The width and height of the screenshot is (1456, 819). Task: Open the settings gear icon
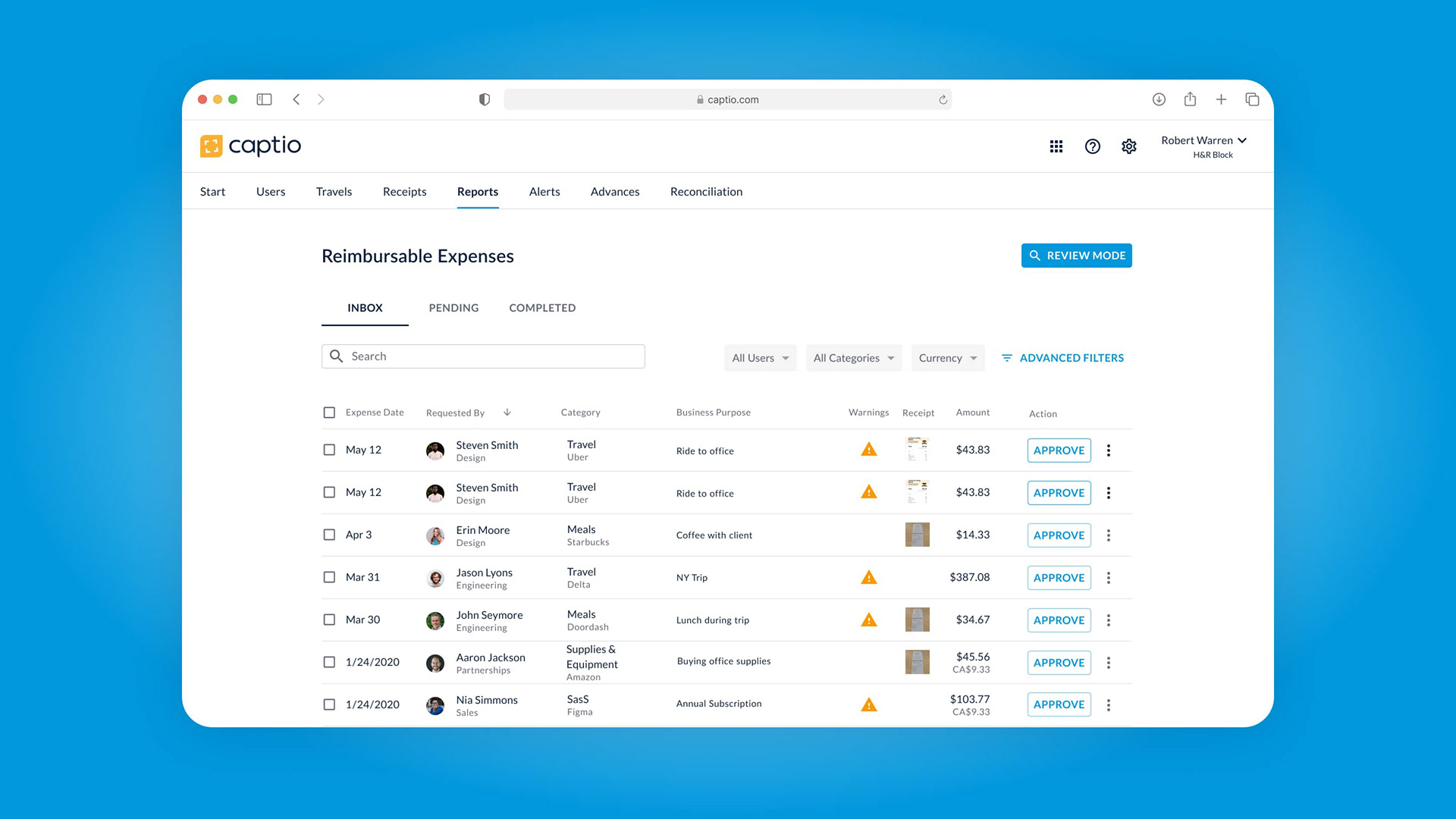(x=1129, y=146)
